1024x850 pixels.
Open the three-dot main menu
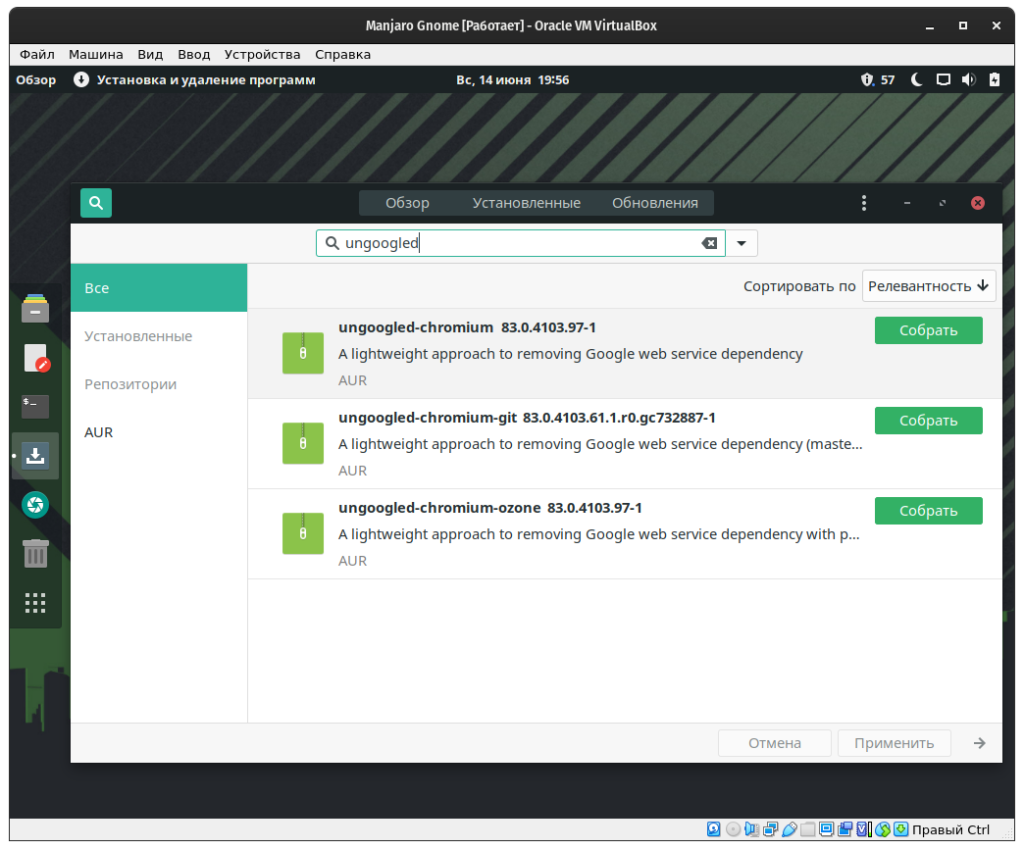(863, 203)
